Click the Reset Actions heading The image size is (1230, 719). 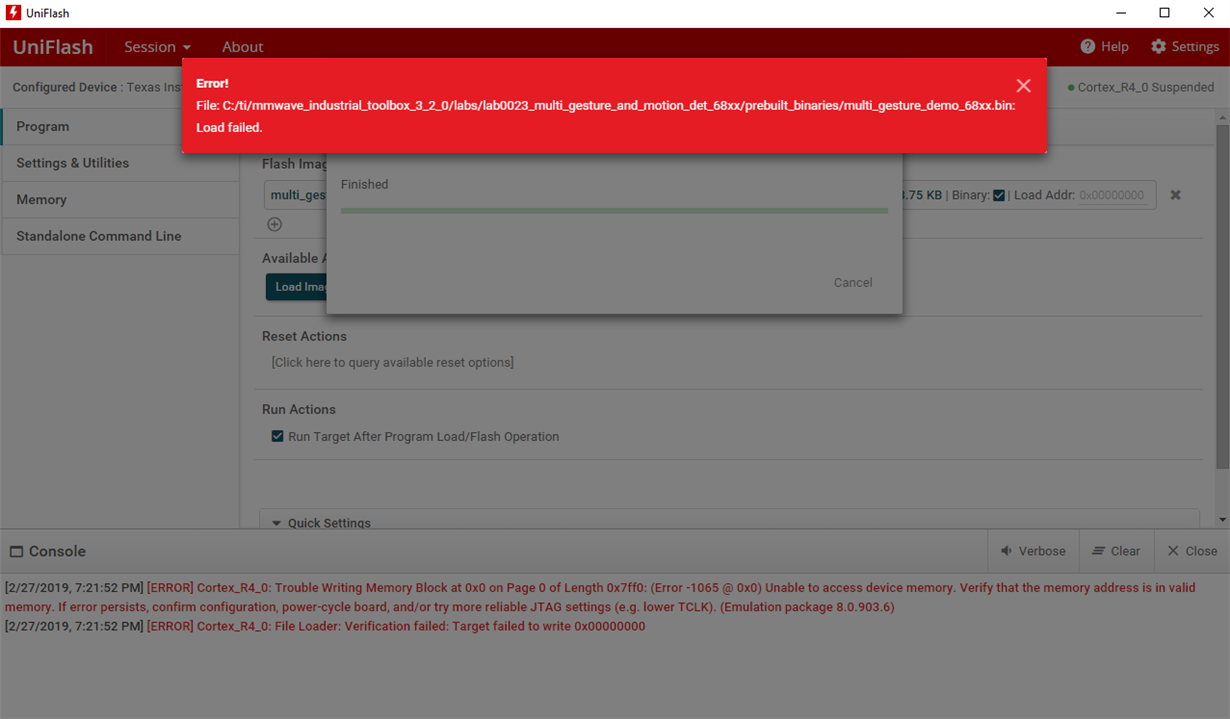tap(304, 336)
